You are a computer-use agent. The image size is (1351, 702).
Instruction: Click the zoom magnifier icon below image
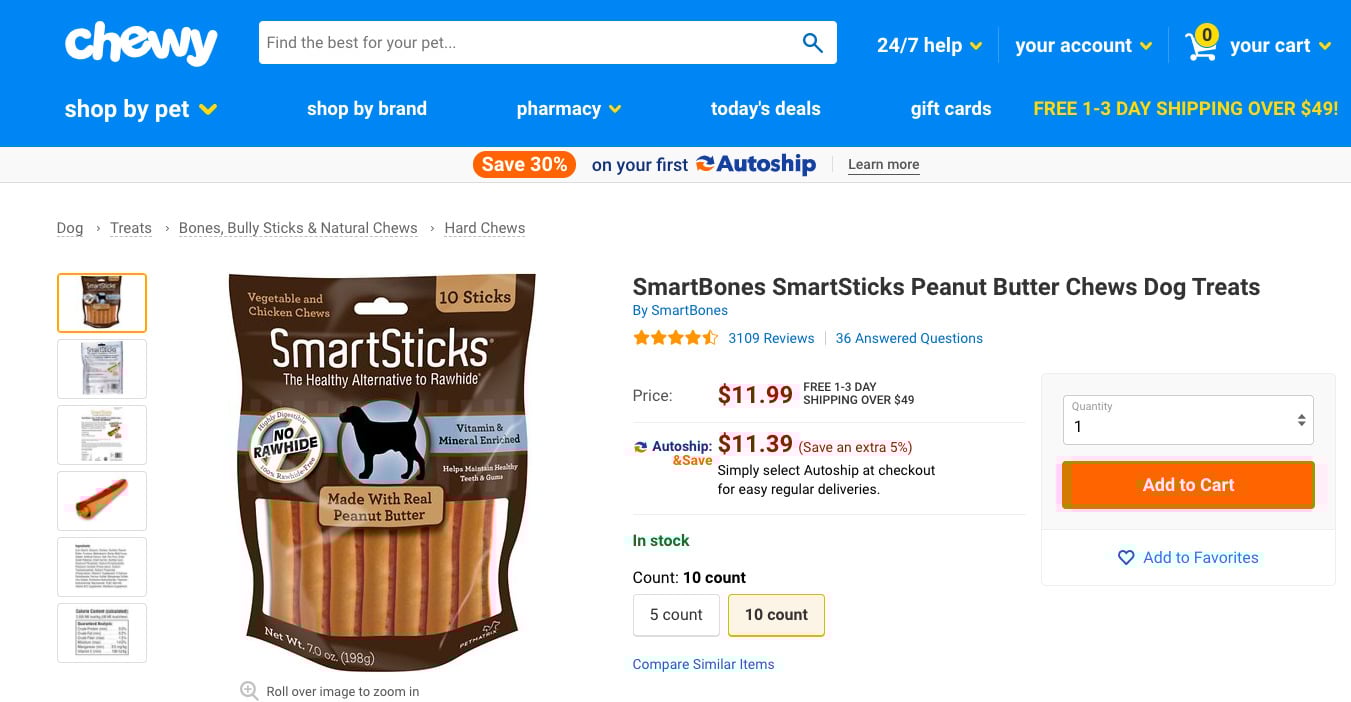click(249, 691)
